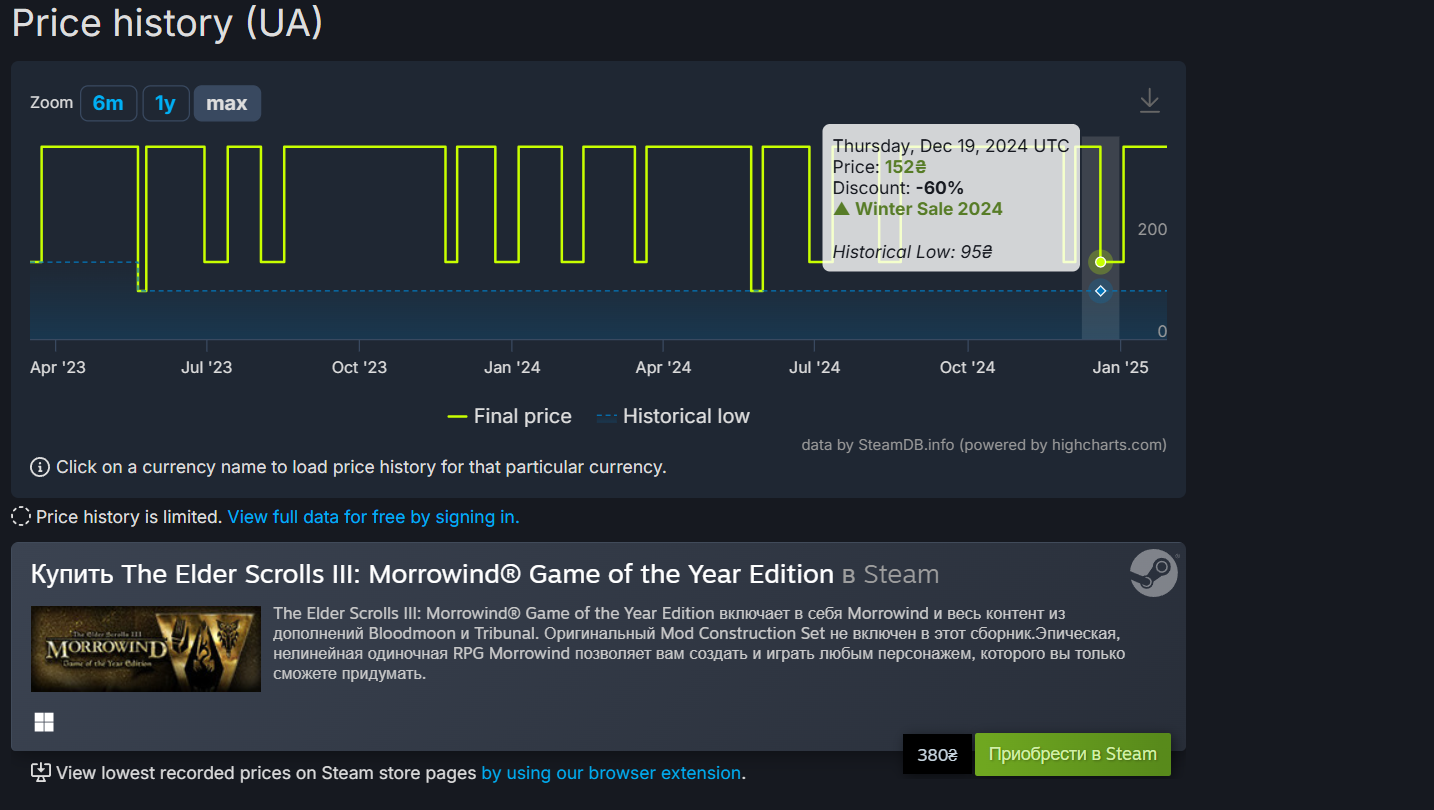This screenshot has width=1434, height=810.
Task: Follow the 'by using our browser extension' link
Action: [x=611, y=773]
